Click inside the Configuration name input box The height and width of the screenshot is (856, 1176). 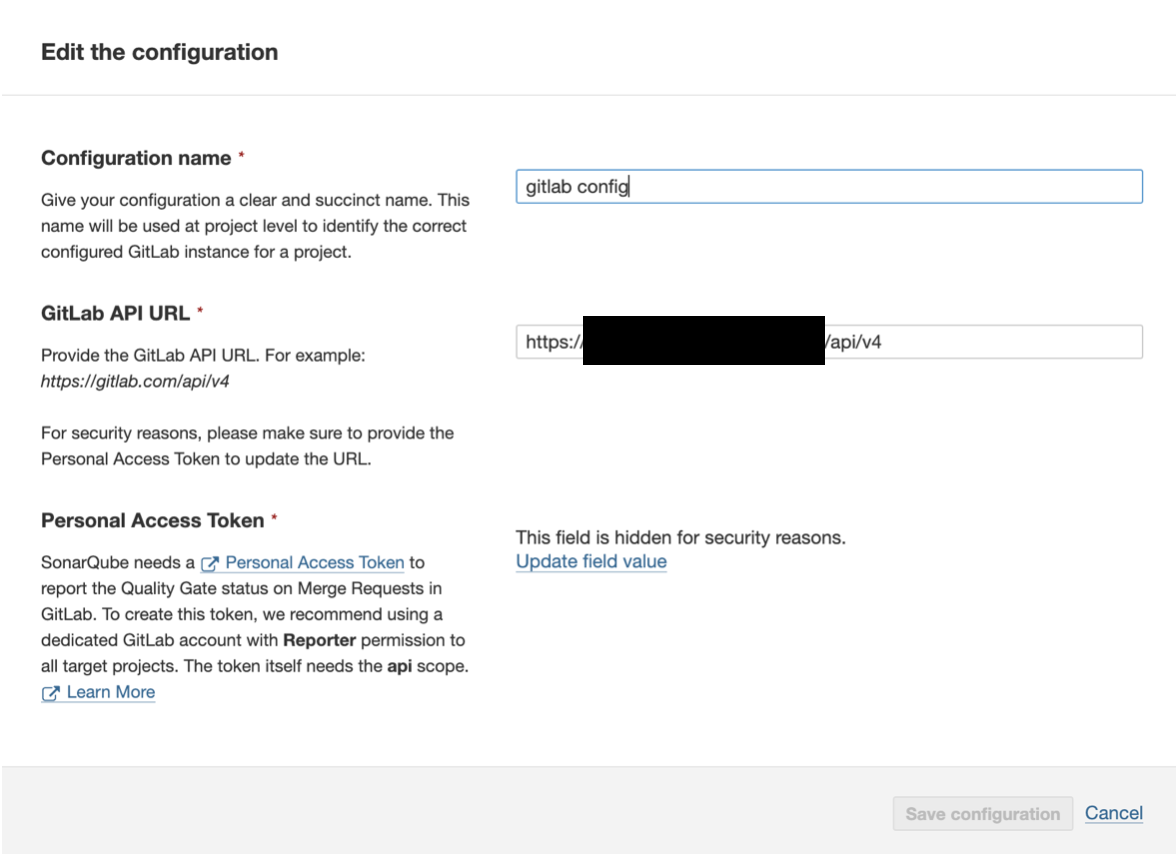(828, 186)
